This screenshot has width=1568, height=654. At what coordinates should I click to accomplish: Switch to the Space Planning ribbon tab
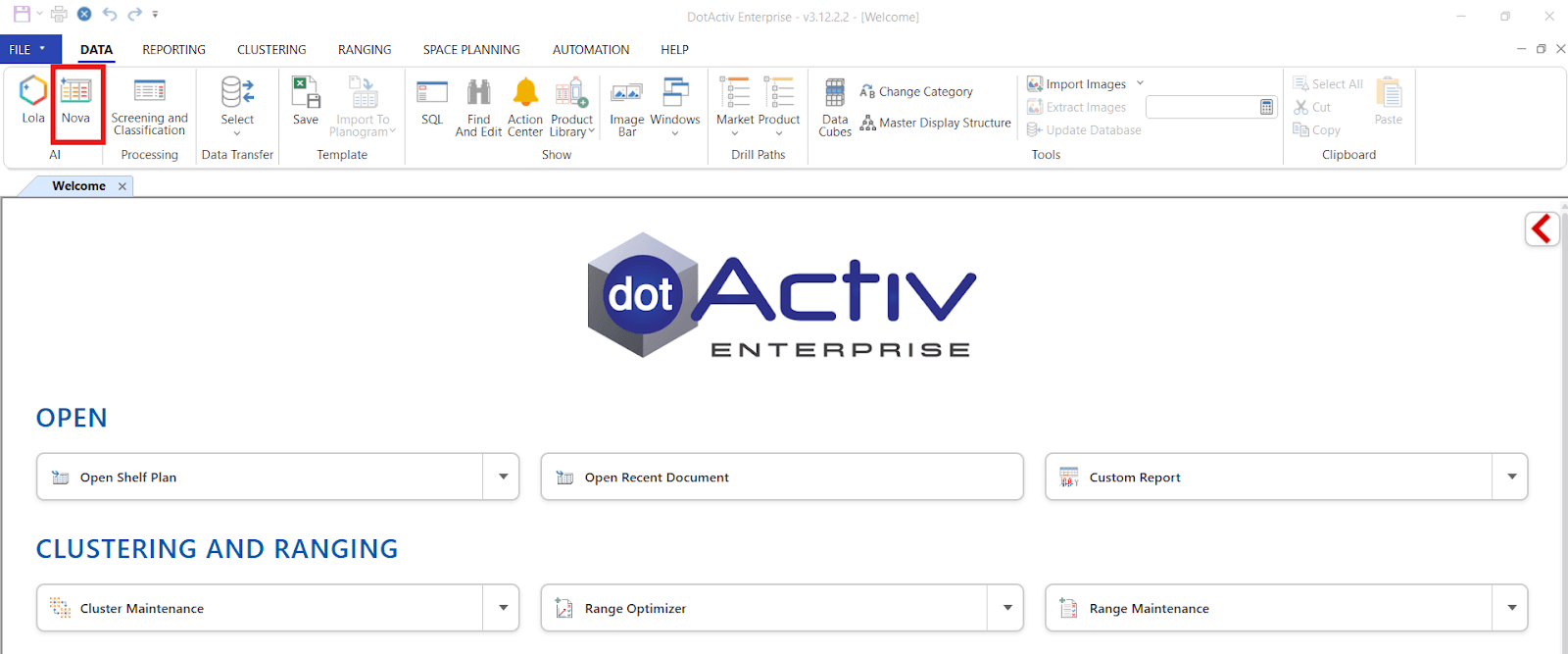click(471, 49)
